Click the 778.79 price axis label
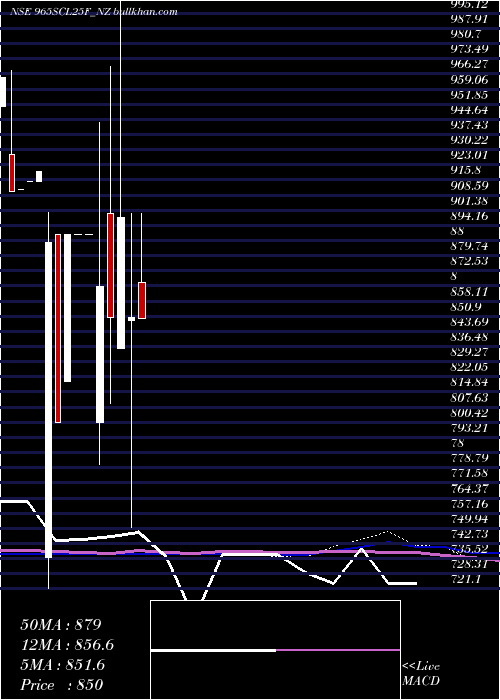 (x=470, y=458)
